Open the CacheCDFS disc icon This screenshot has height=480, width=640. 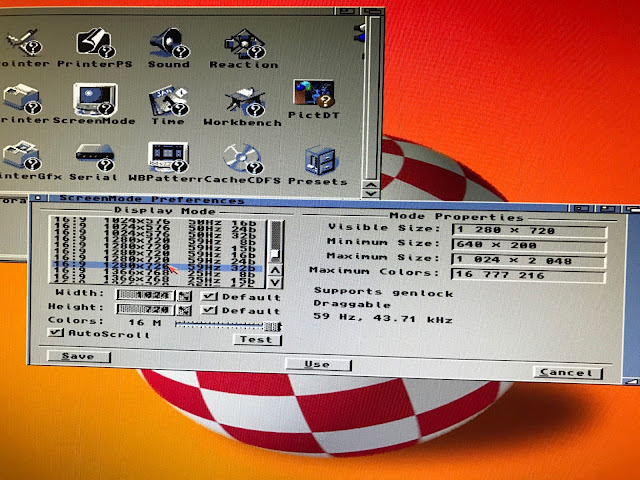pos(242,159)
